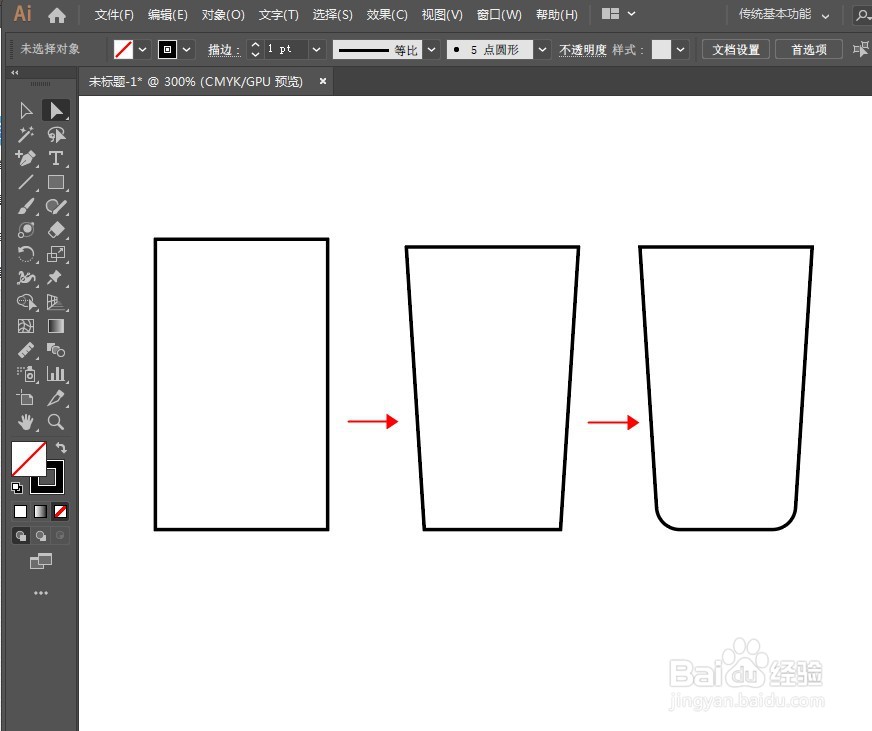Open the 等比 width profile dropdown
Image resolution: width=872 pixels, height=731 pixels.
(430, 48)
